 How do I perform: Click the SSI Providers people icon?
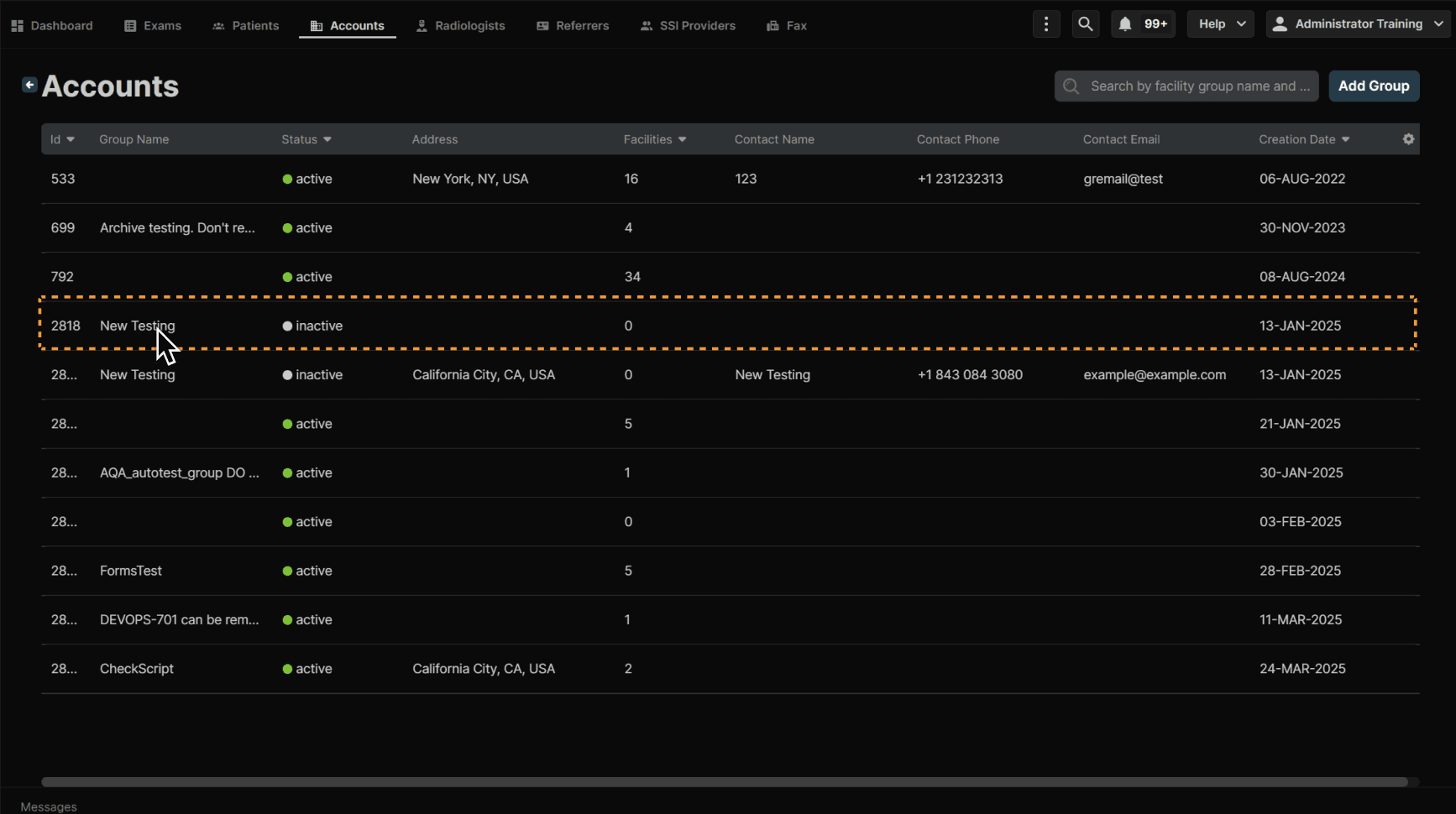click(x=647, y=26)
